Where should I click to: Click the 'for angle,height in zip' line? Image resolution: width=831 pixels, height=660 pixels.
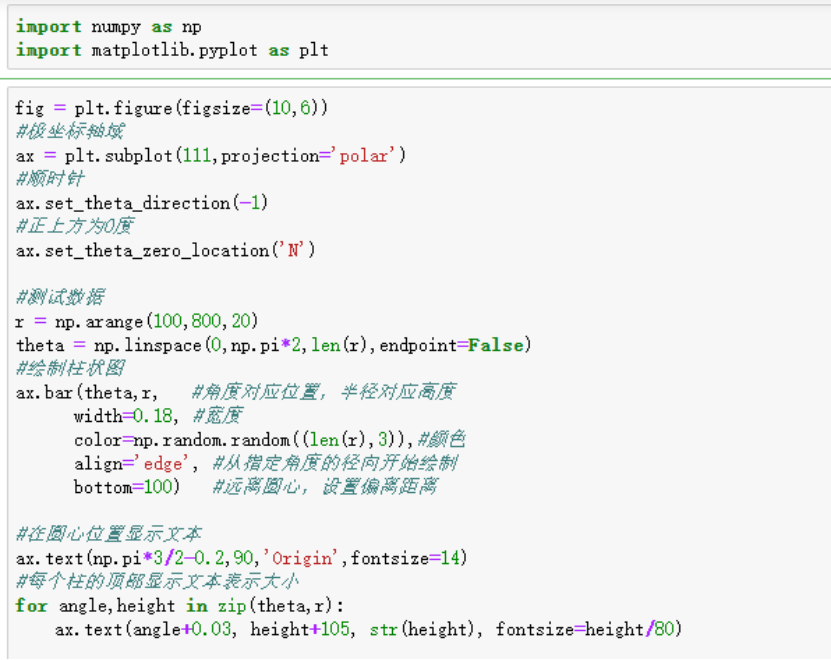(180, 605)
